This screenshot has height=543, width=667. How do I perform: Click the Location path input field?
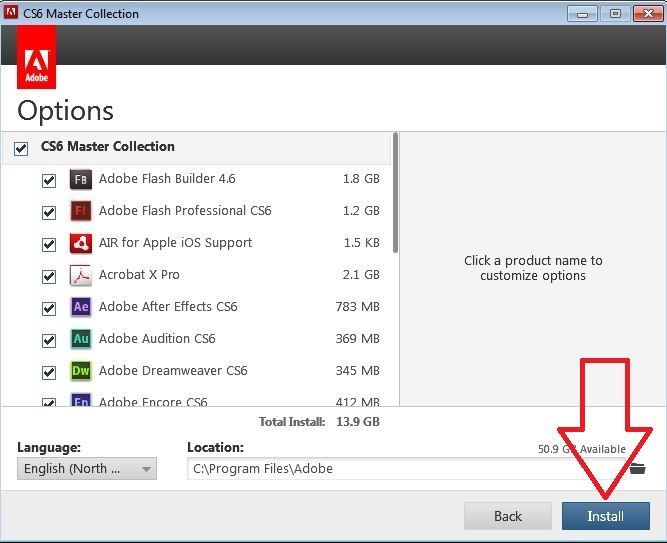[x=406, y=469]
